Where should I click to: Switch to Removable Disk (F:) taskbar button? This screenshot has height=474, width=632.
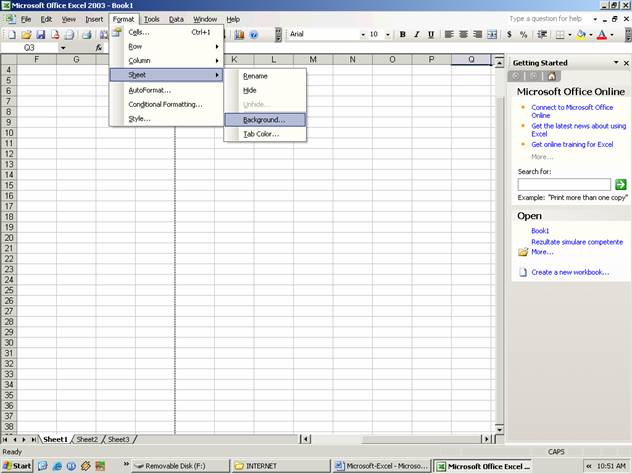181,466
